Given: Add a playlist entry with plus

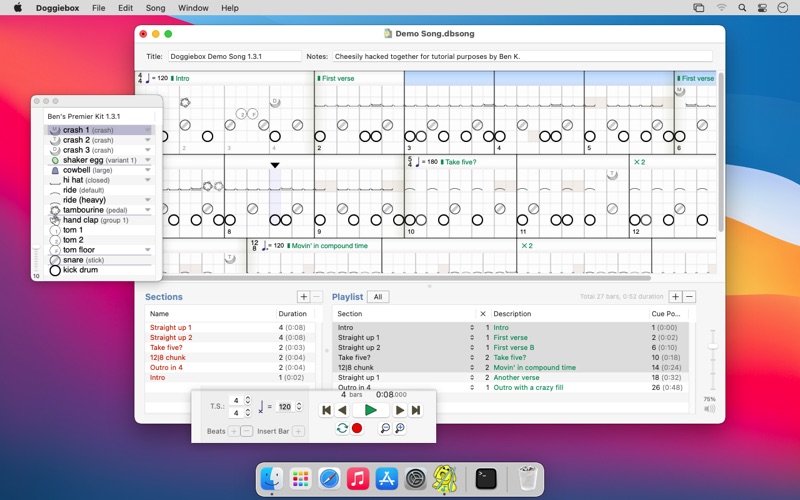Looking at the screenshot, I should (676, 297).
